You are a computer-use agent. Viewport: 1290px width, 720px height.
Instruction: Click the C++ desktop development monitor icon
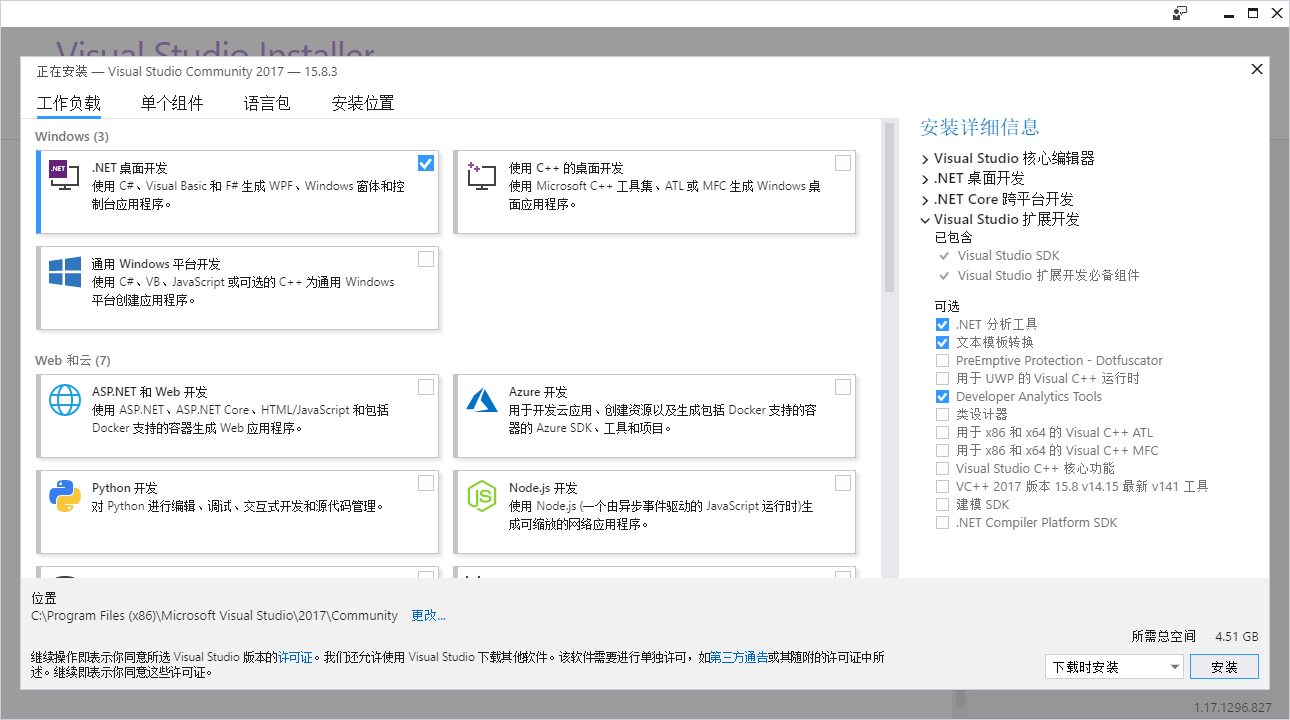tap(482, 177)
